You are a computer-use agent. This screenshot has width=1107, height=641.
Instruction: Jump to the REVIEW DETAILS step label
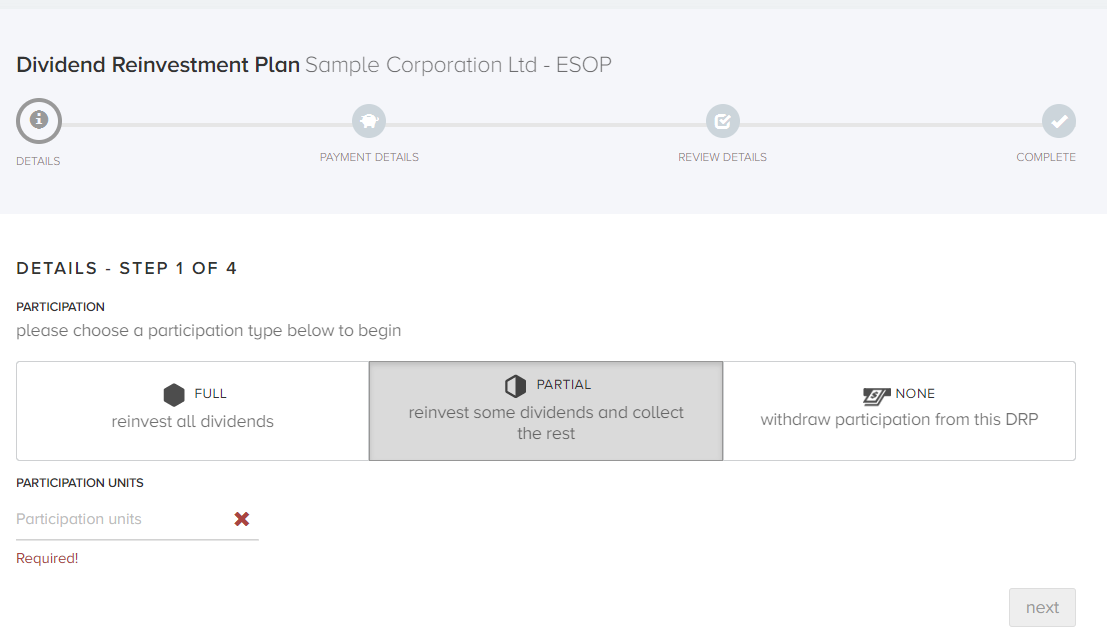pyautogui.click(x=722, y=157)
